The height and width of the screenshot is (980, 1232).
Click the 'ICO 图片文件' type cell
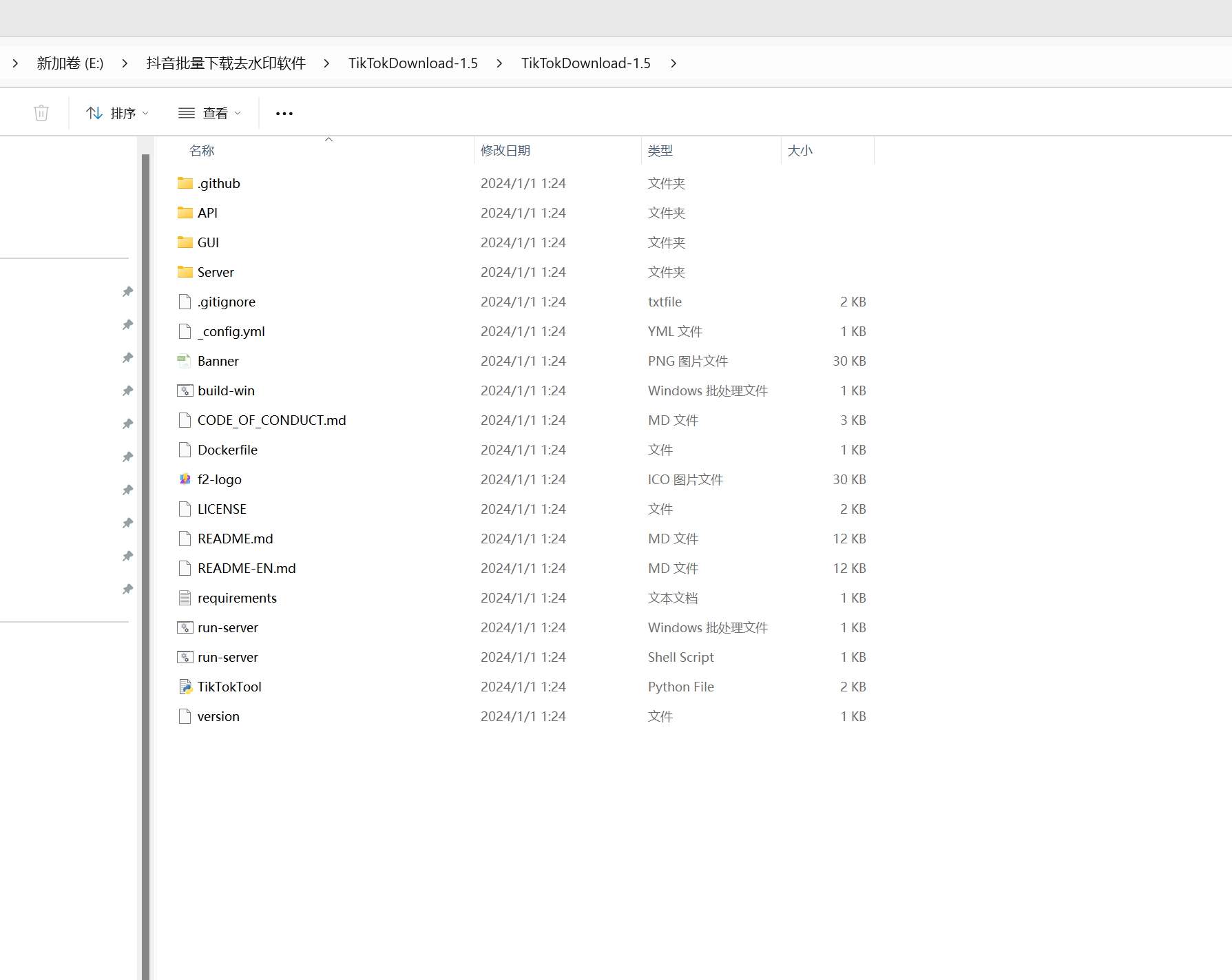point(685,479)
